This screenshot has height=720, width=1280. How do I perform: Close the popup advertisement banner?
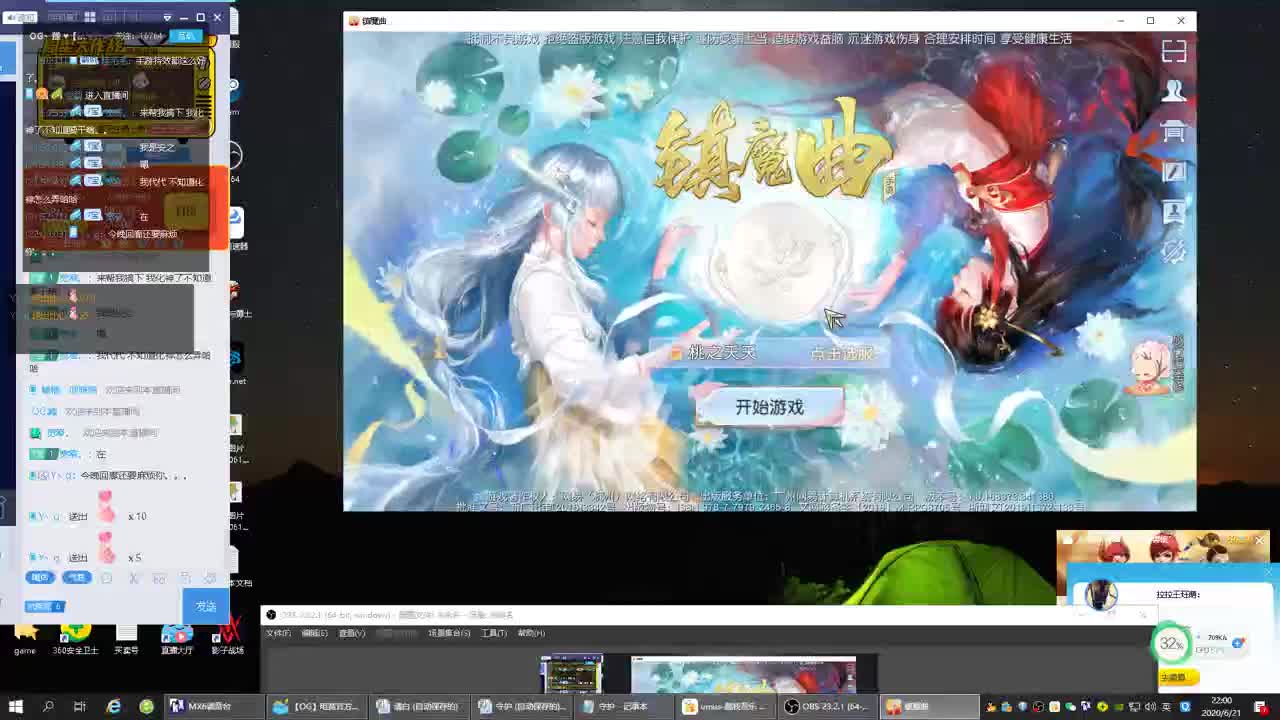point(1260,540)
